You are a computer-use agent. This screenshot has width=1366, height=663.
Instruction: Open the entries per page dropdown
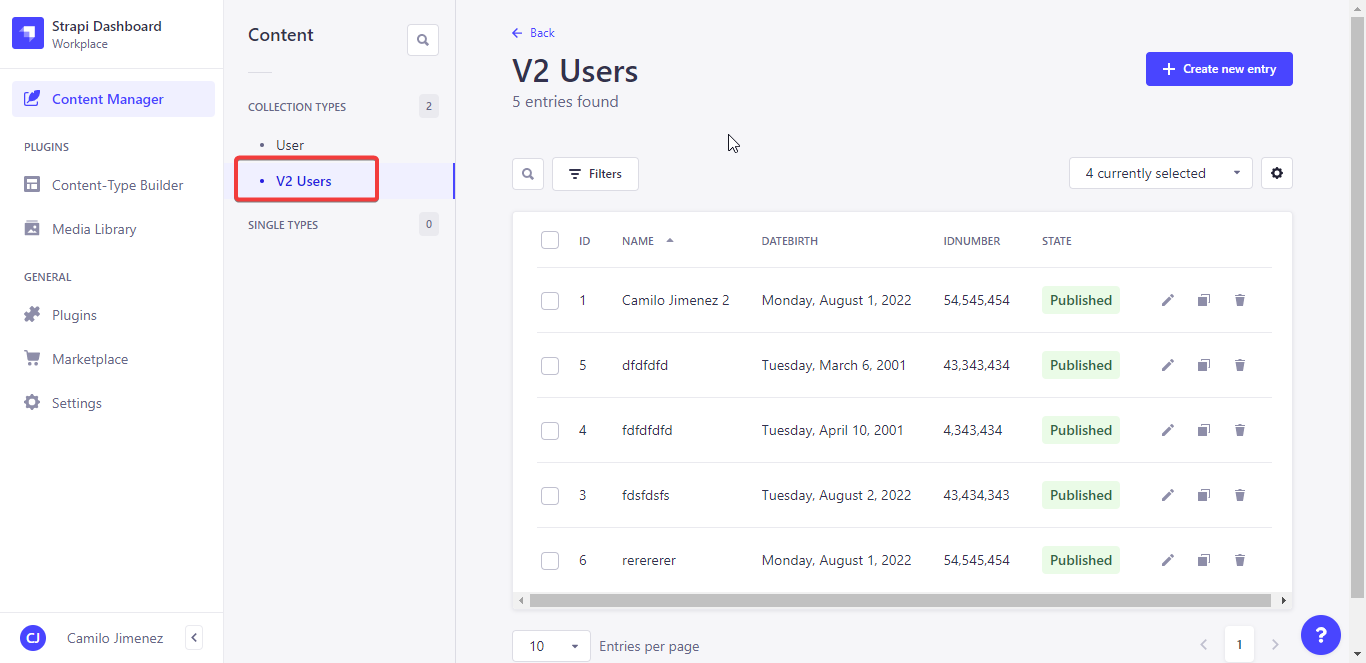coord(551,646)
